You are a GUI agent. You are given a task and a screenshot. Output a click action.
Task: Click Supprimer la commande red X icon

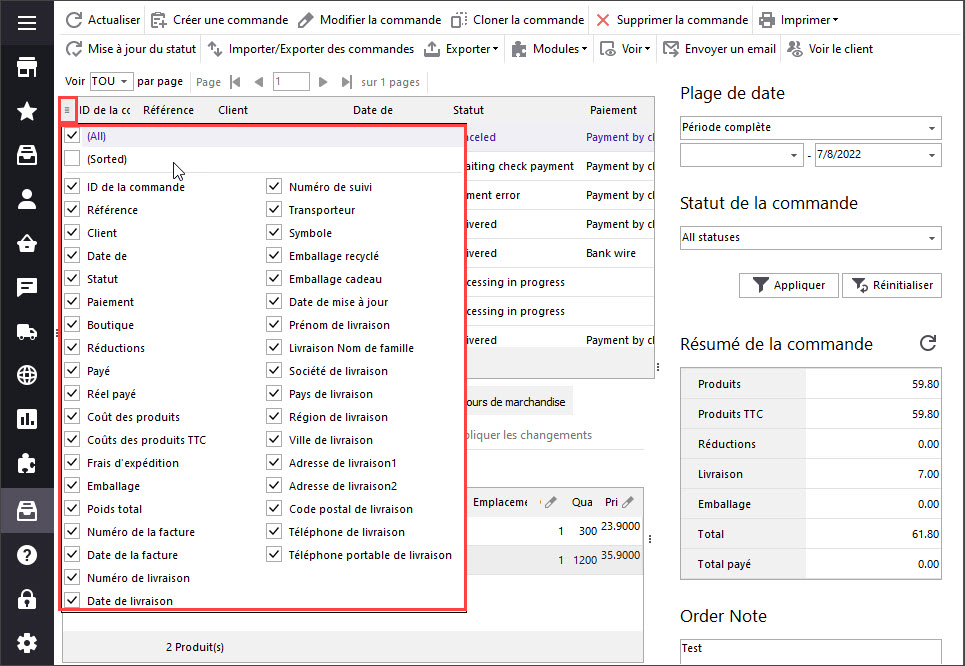click(603, 20)
